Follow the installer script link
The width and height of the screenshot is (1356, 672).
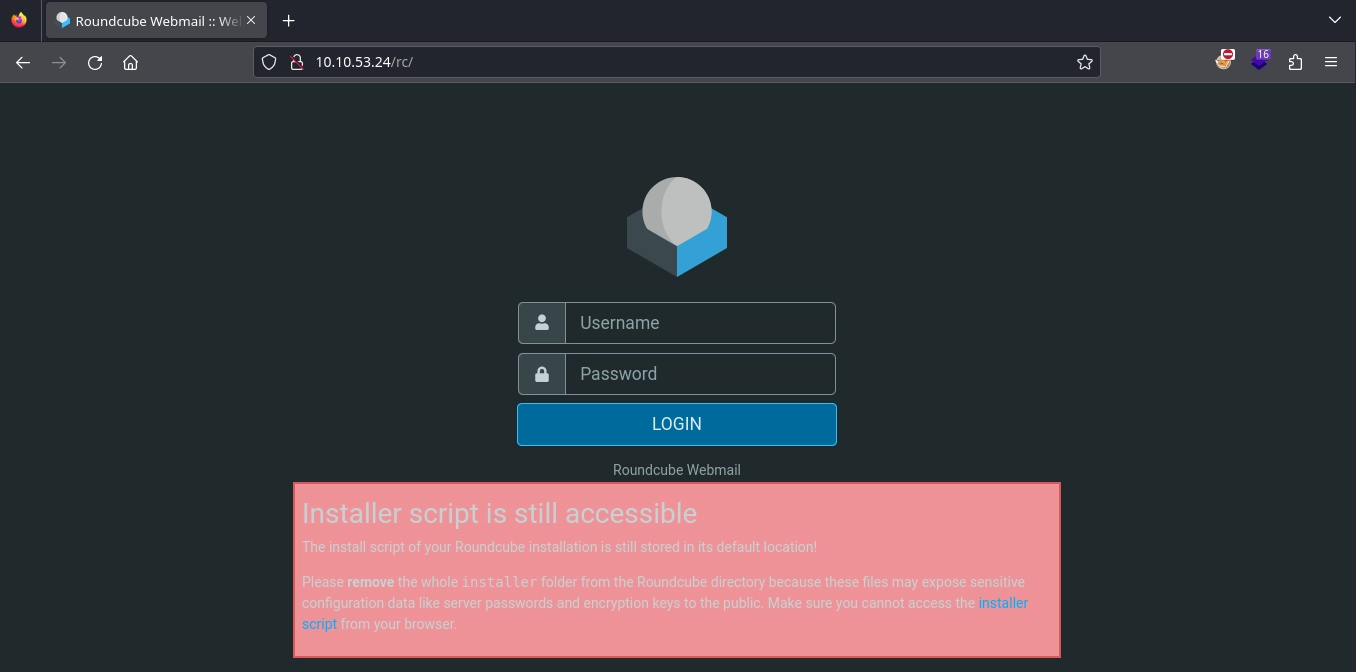click(x=1002, y=603)
